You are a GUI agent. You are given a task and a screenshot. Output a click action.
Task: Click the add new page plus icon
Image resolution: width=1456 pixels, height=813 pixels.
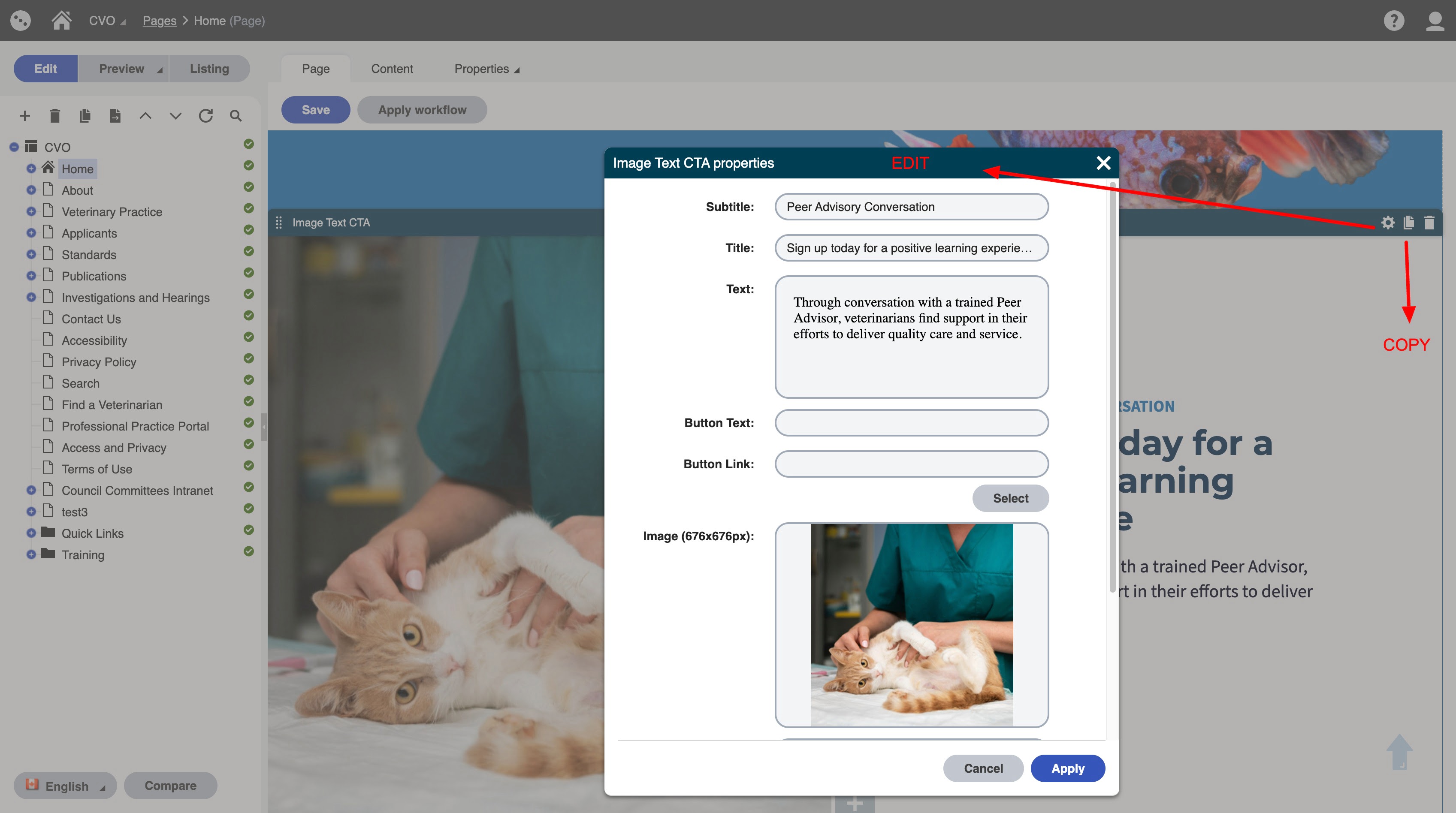(25, 116)
